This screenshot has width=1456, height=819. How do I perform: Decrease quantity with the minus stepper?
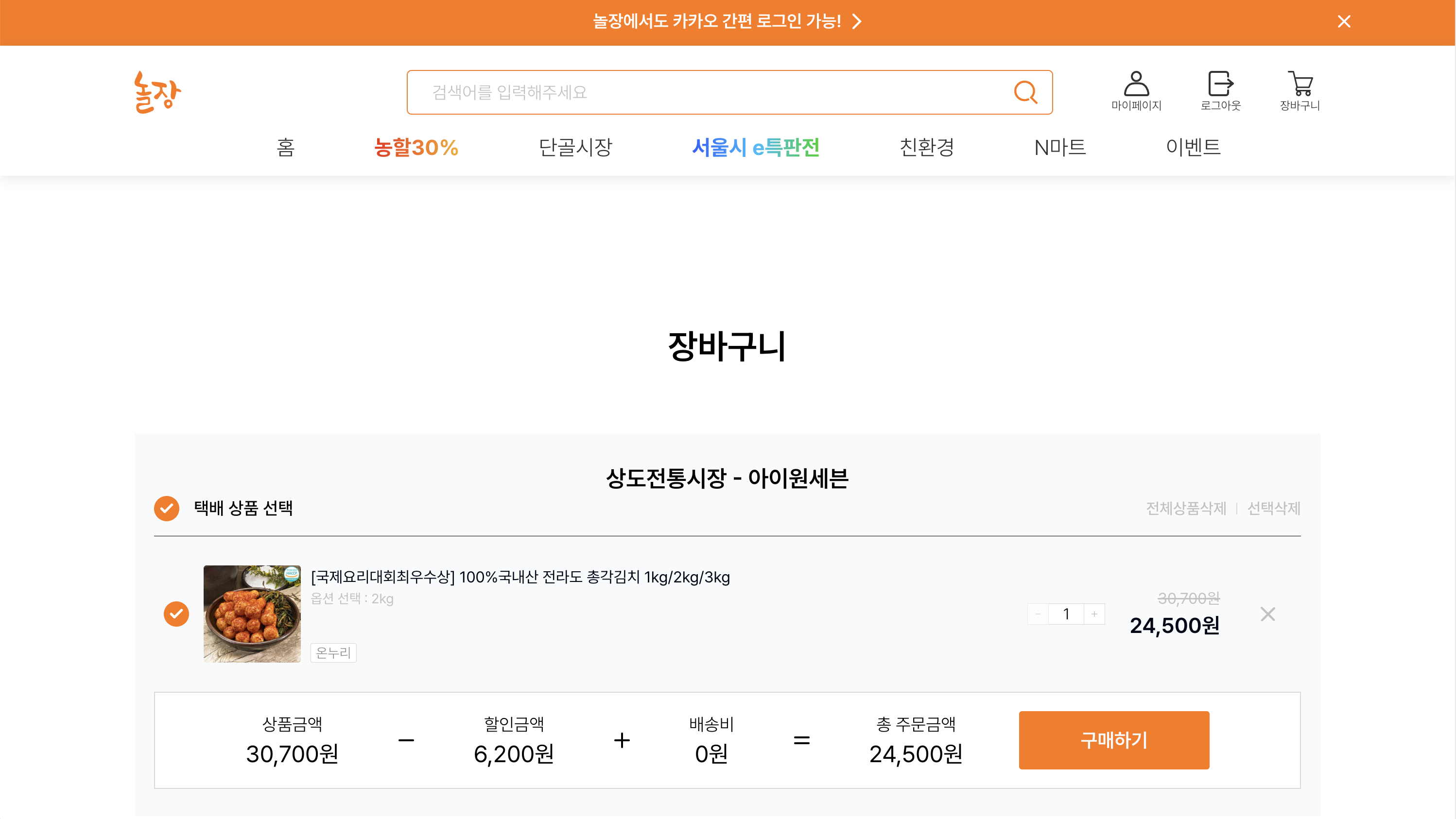1038,614
